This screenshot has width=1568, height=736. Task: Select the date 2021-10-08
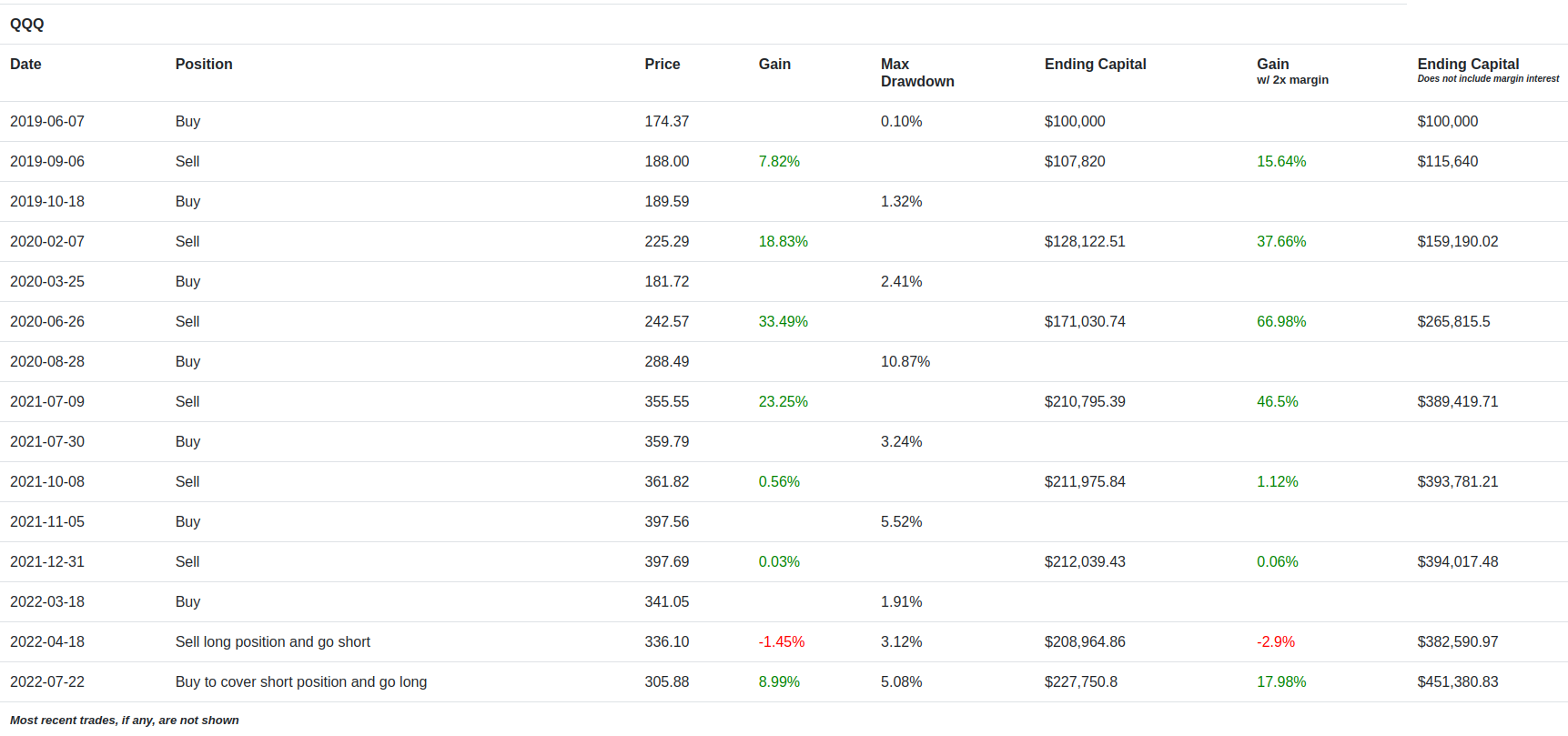47,482
